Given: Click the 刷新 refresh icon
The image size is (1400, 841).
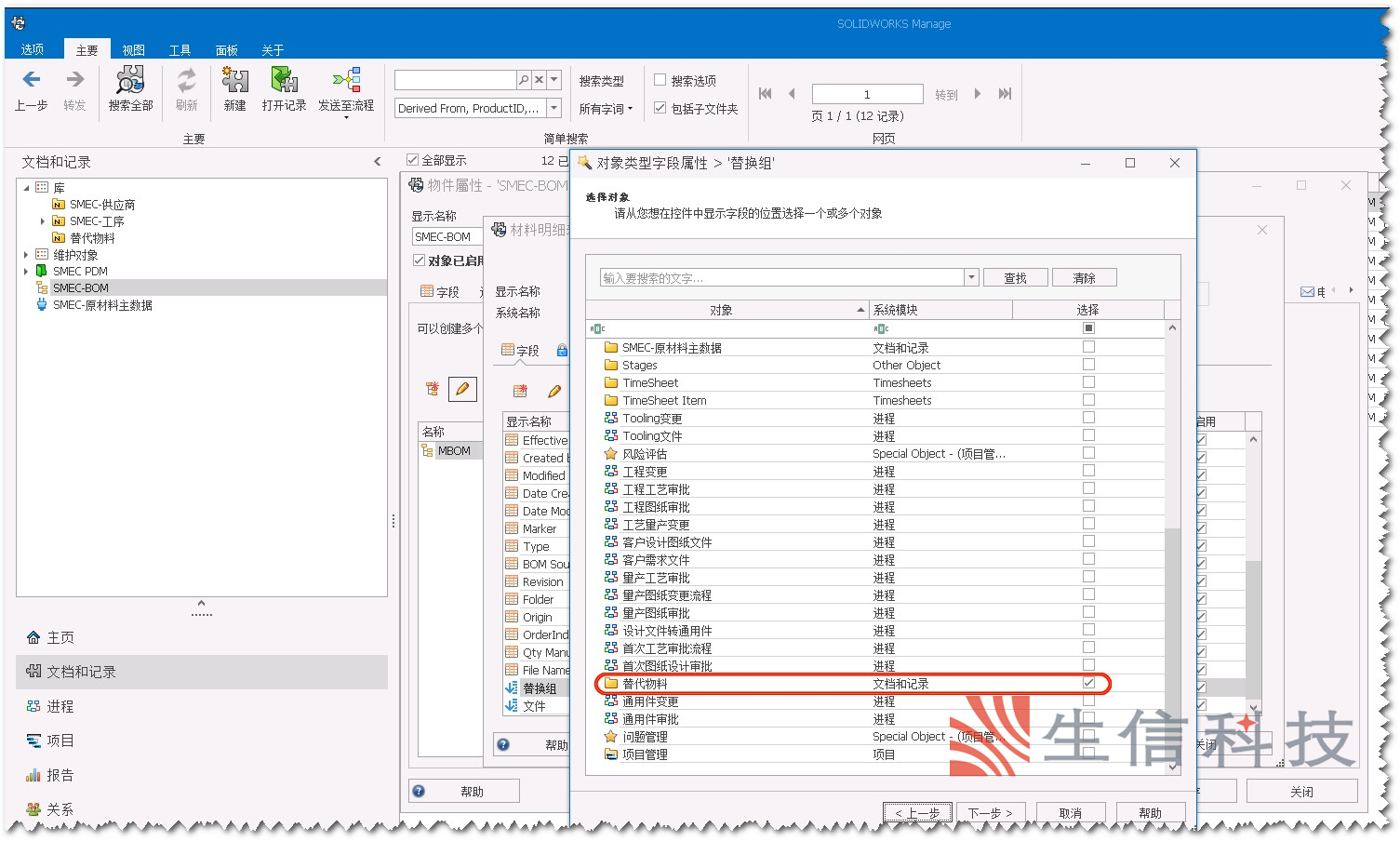Looking at the screenshot, I should click(187, 80).
